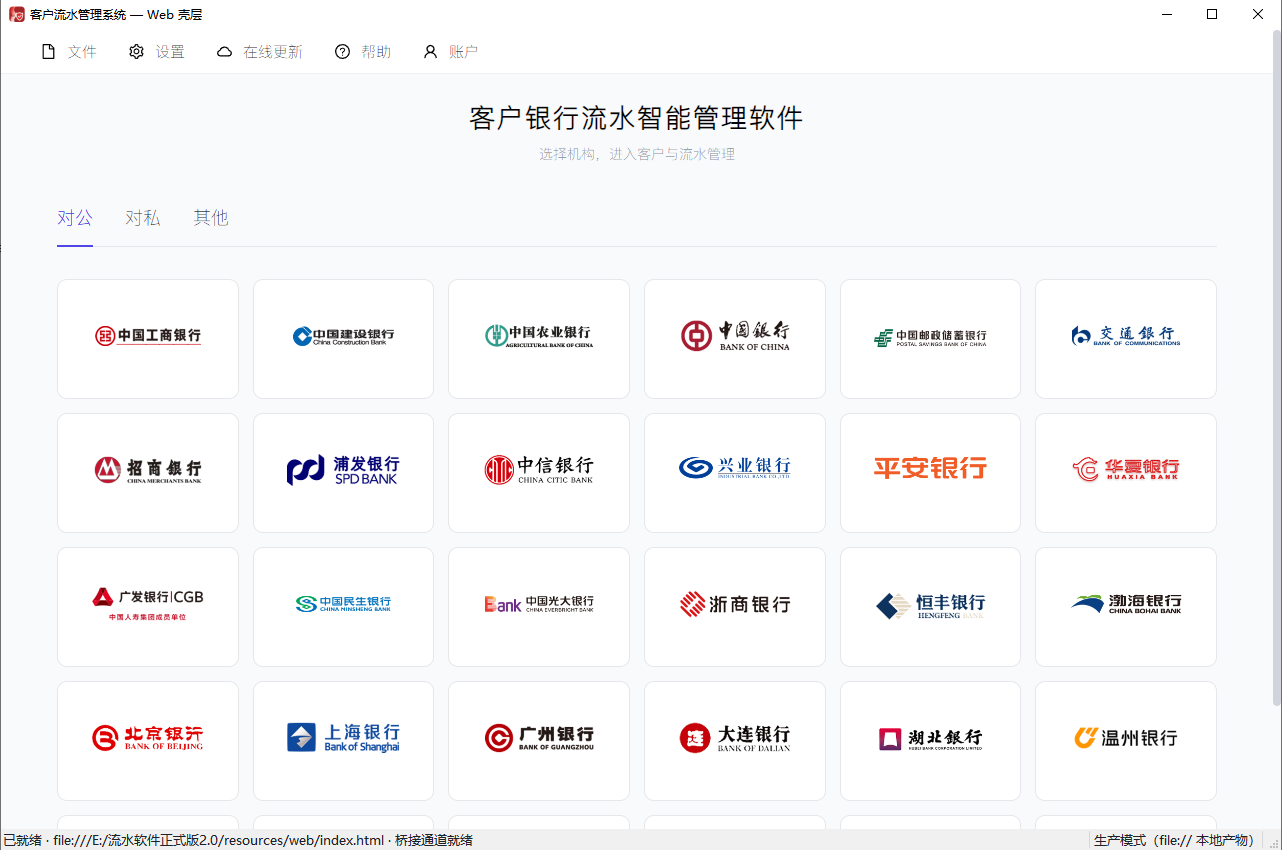Click the cloud update icon
This screenshot has width=1282, height=850.
[x=224, y=52]
